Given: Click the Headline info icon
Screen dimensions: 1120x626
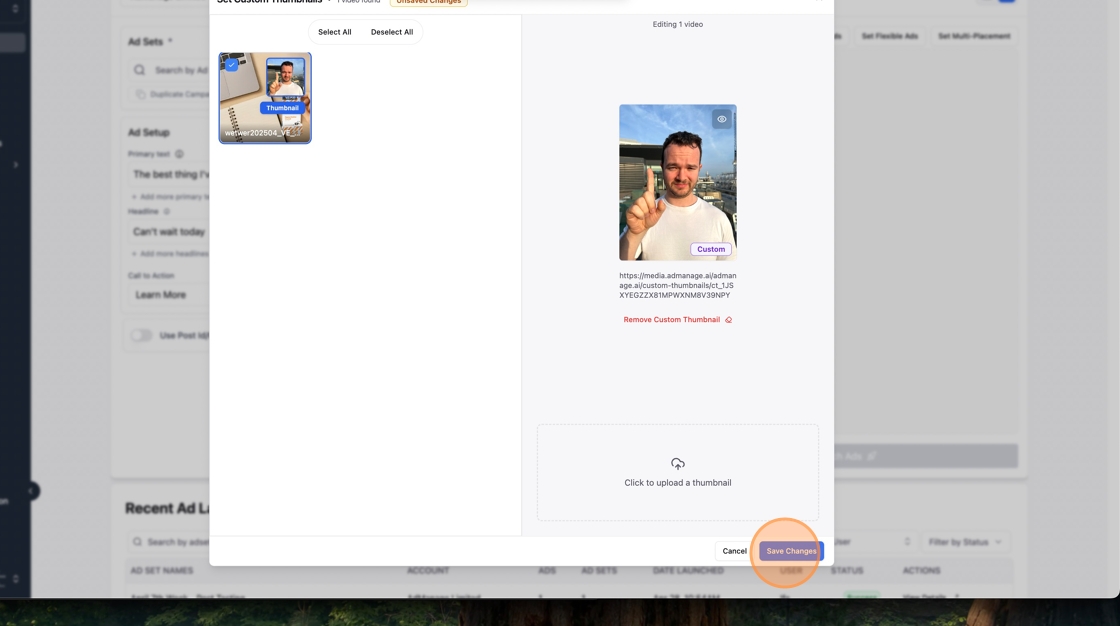Looking at the screenshot, I should tap(166, 212).
